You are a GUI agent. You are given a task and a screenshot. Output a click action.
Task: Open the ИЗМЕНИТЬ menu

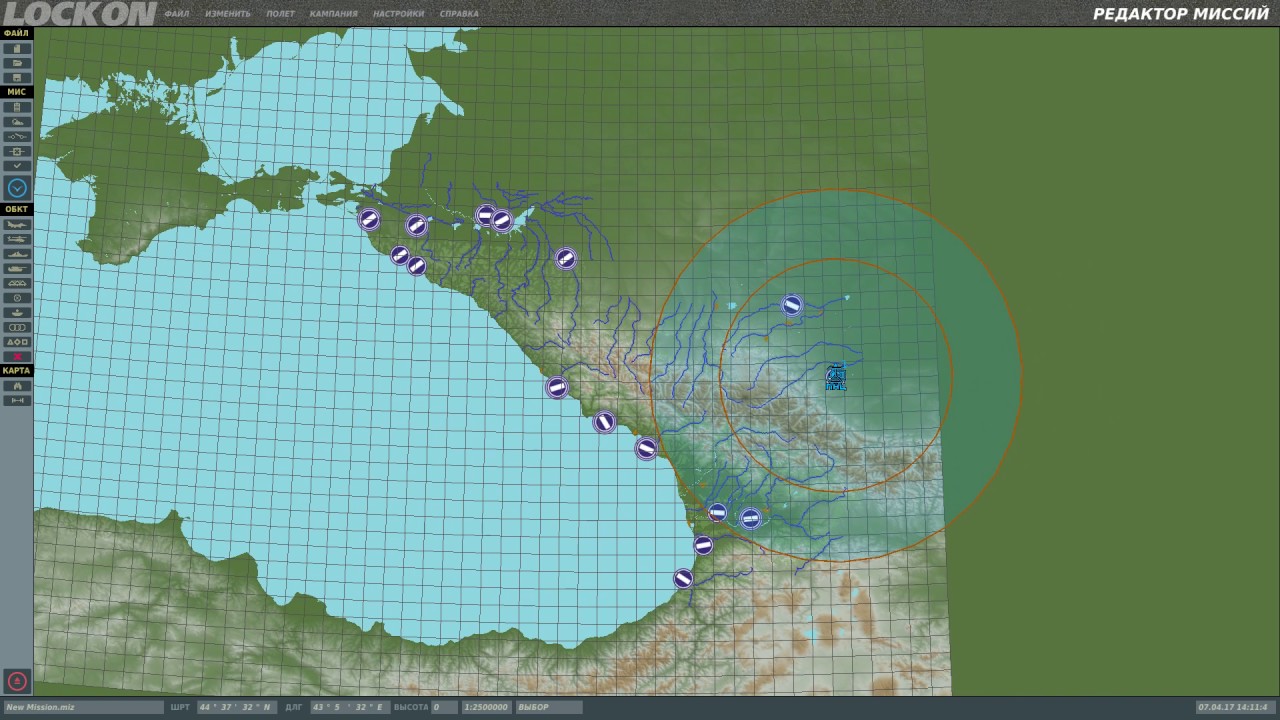(x=228, y=14)
